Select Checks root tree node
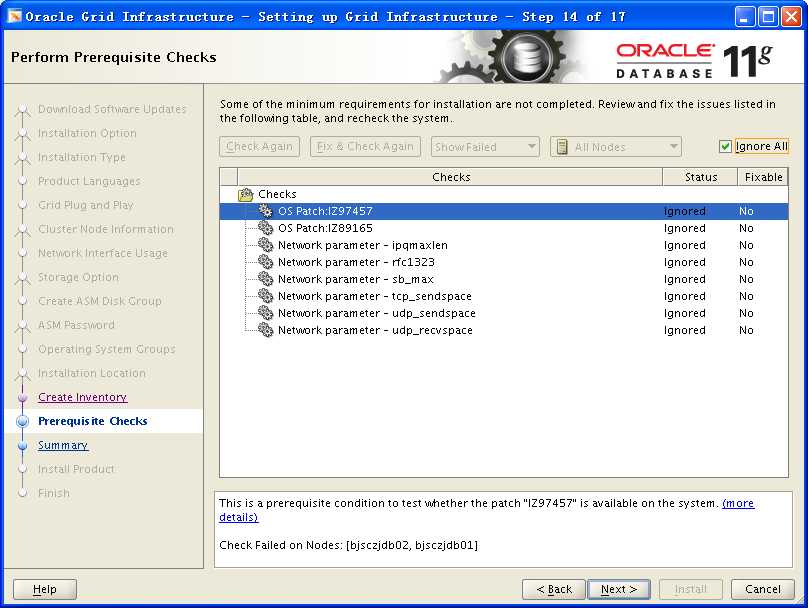 (277, 194)
